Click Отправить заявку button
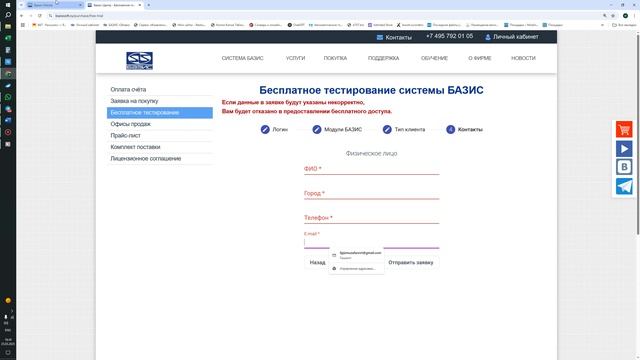This screenshot has height=360, width=640. 411,262
